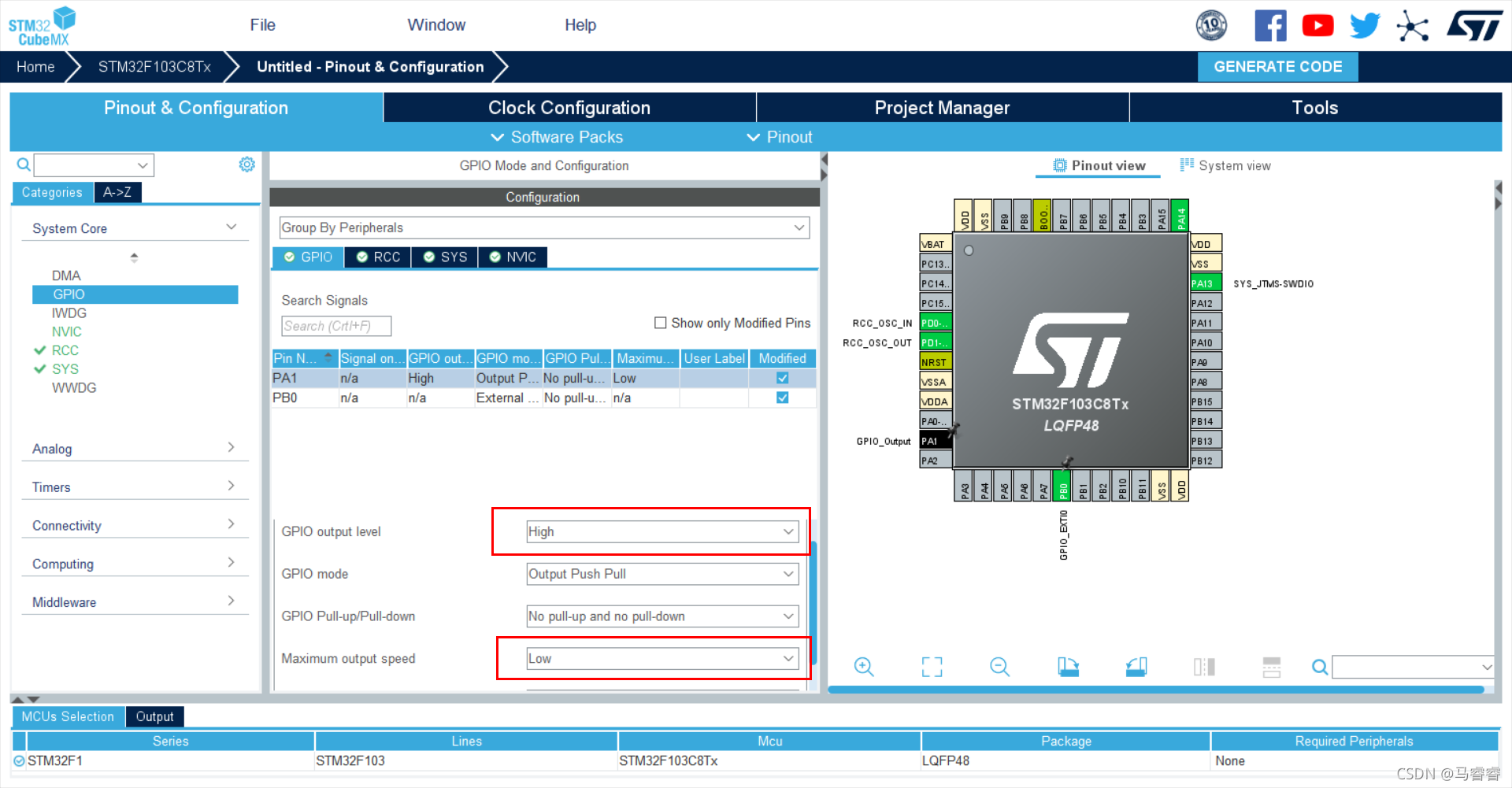
Task: Open the GPIO output level dropdown
Action: [x=662, y=531]
